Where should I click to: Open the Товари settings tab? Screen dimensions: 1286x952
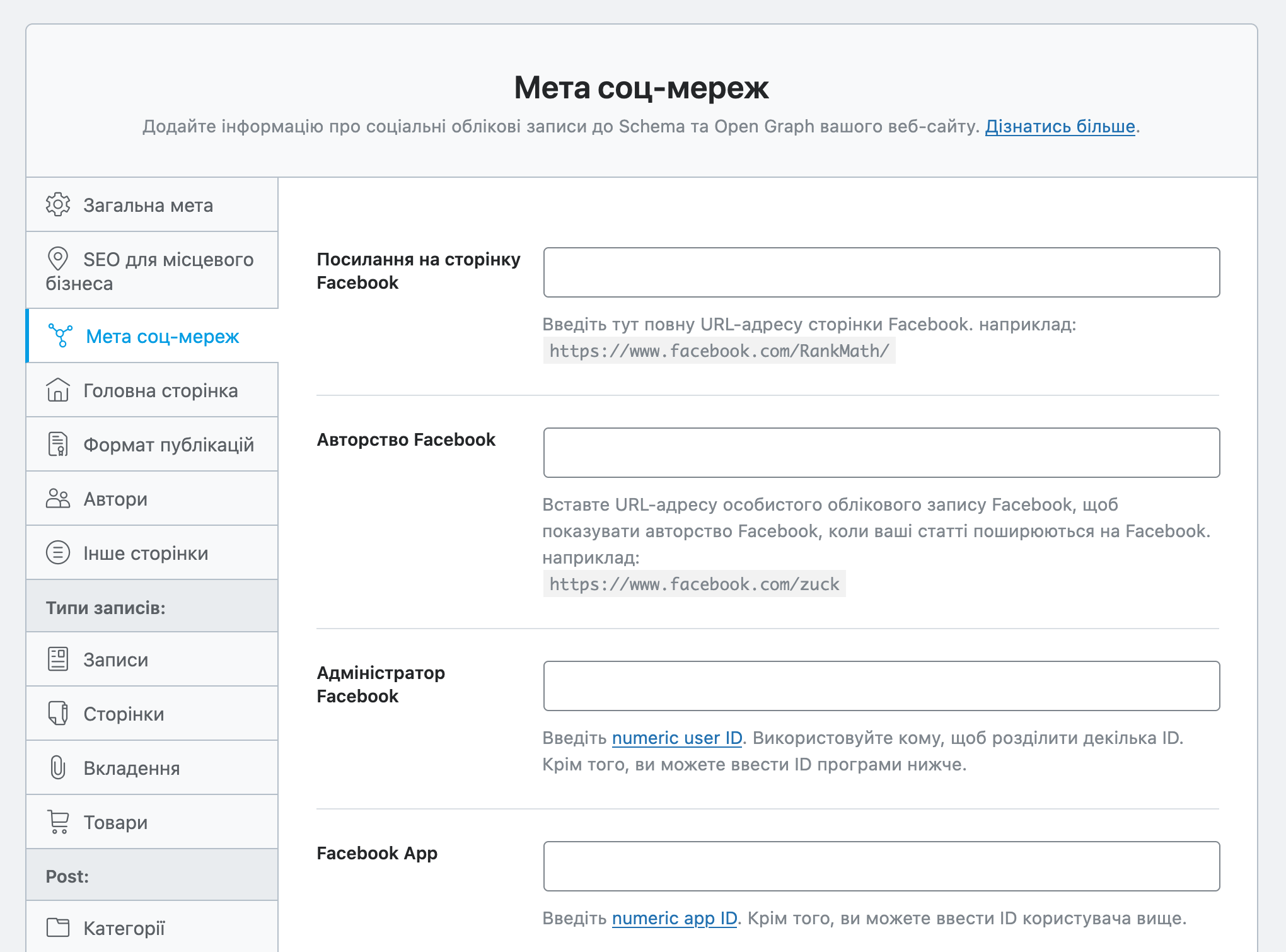coord(152,822)
